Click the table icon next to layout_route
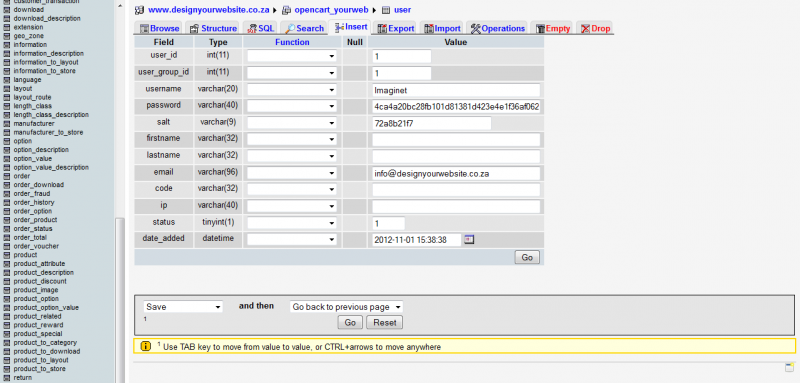 [7, 97]
